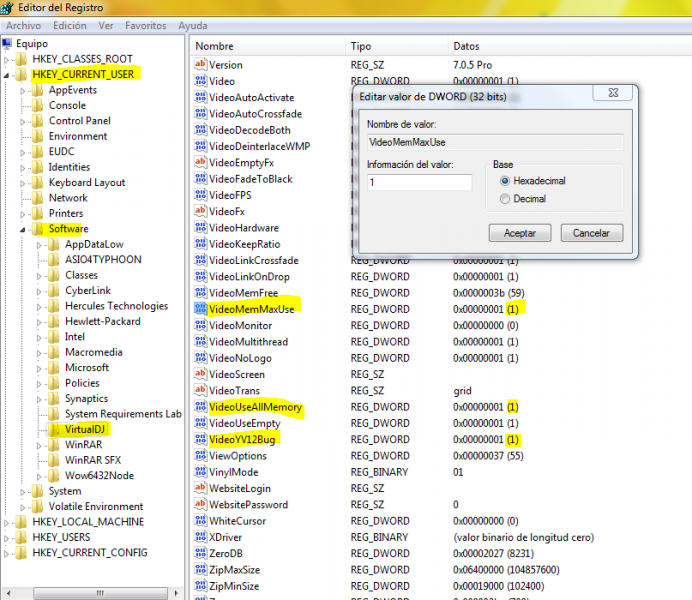Viewport: 692px width, 600px height.
Task: Open the Edición menu
Action: click(x=70, y=26)
